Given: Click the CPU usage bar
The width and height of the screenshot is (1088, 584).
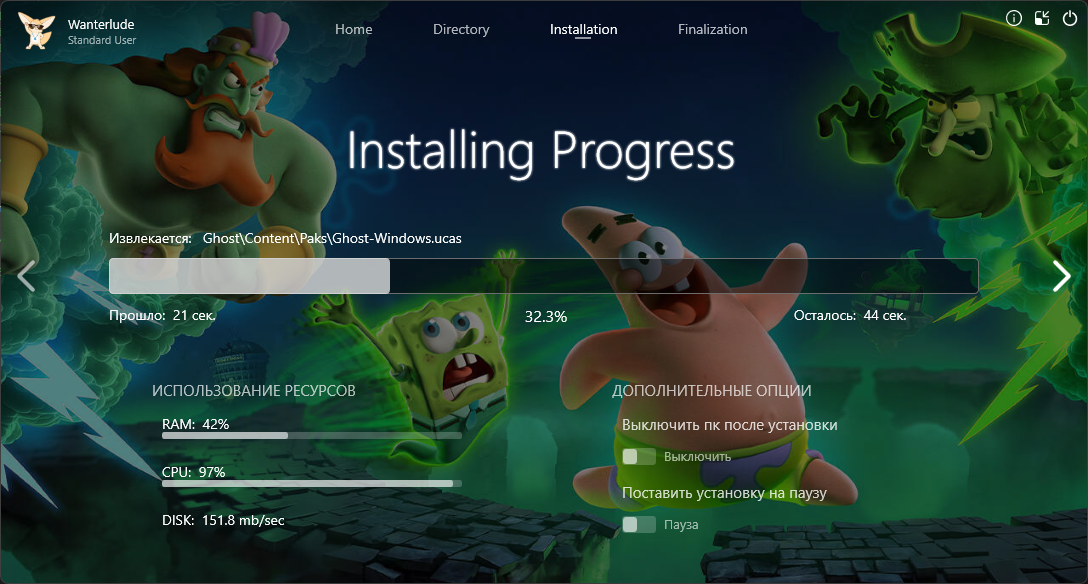Looking at the screenshot, I should 311,483.
